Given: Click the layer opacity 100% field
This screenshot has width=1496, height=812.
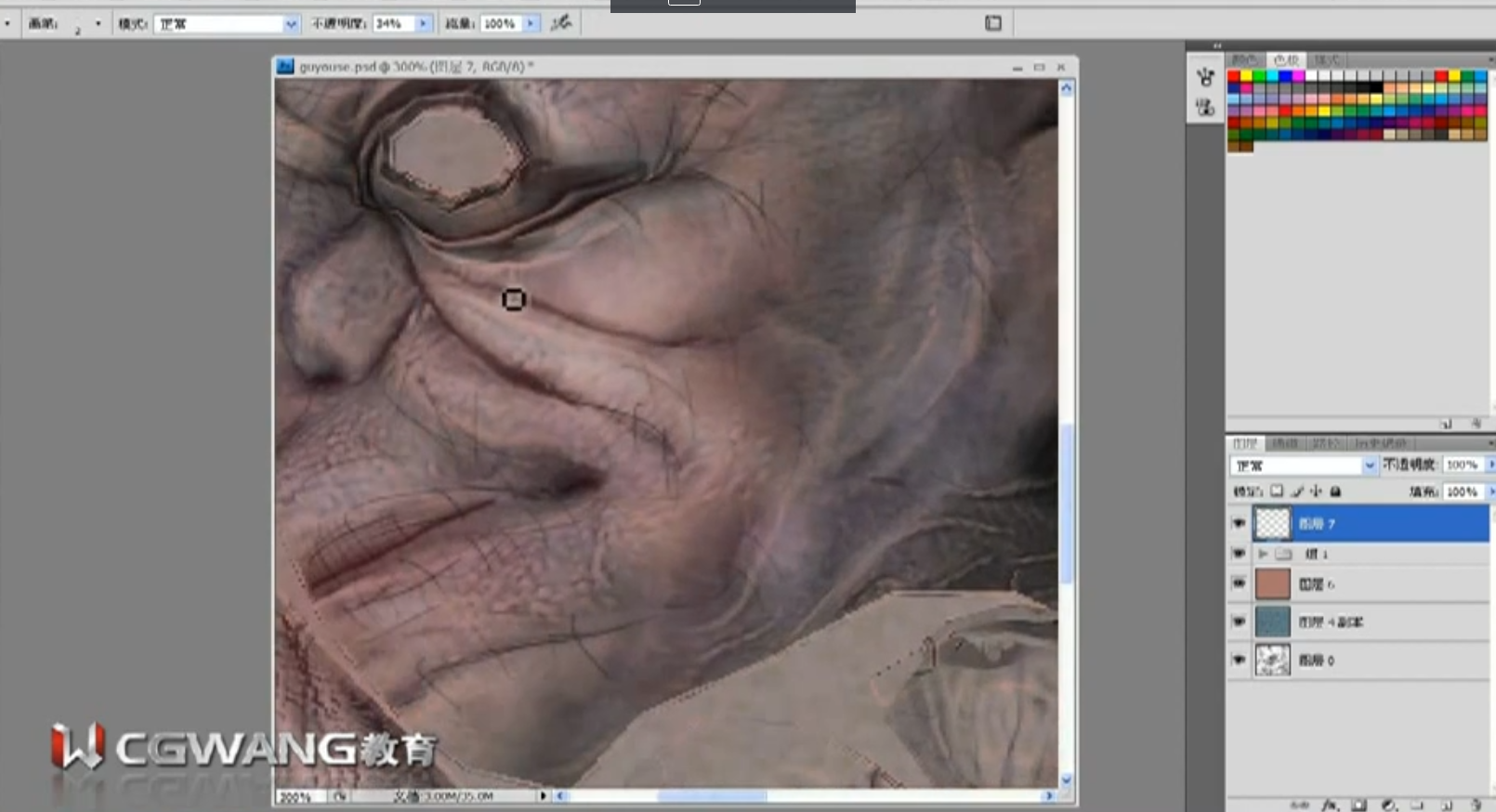Looking at the screenshot, I should point(1462,465).
